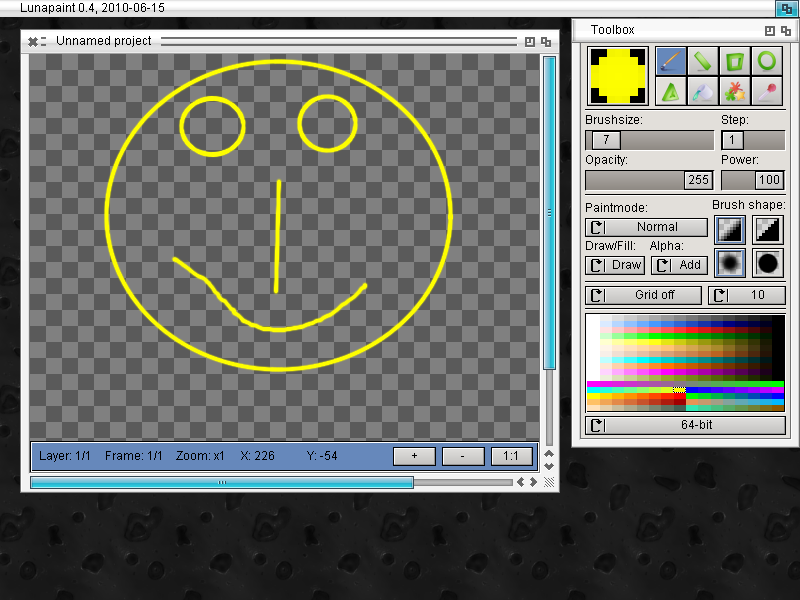Select the green polygon tool
This screenshot has width=800, height=600.
(x=671, y=92)
